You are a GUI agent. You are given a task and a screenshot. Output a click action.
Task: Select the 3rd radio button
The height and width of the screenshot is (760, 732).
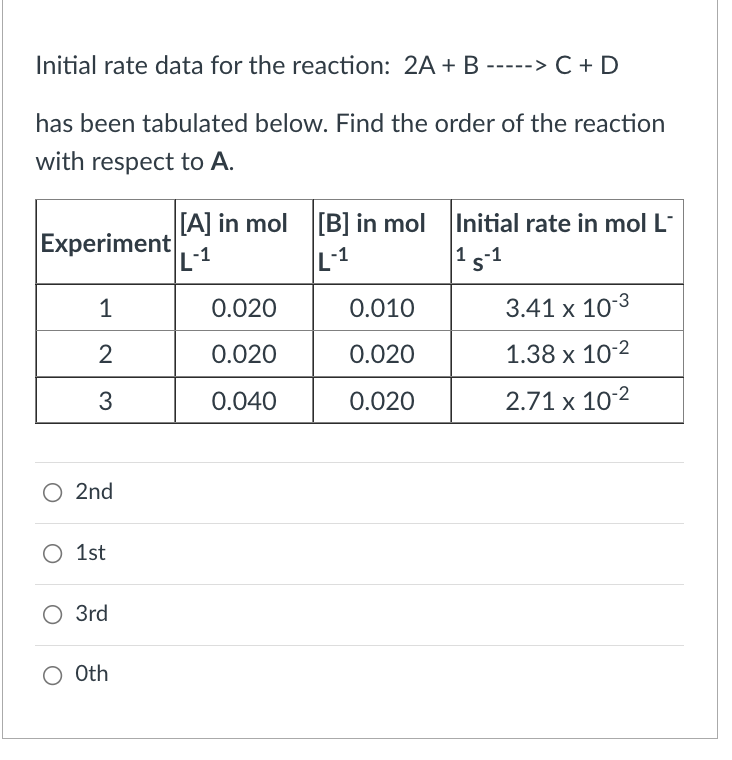[x=52, y=614]
